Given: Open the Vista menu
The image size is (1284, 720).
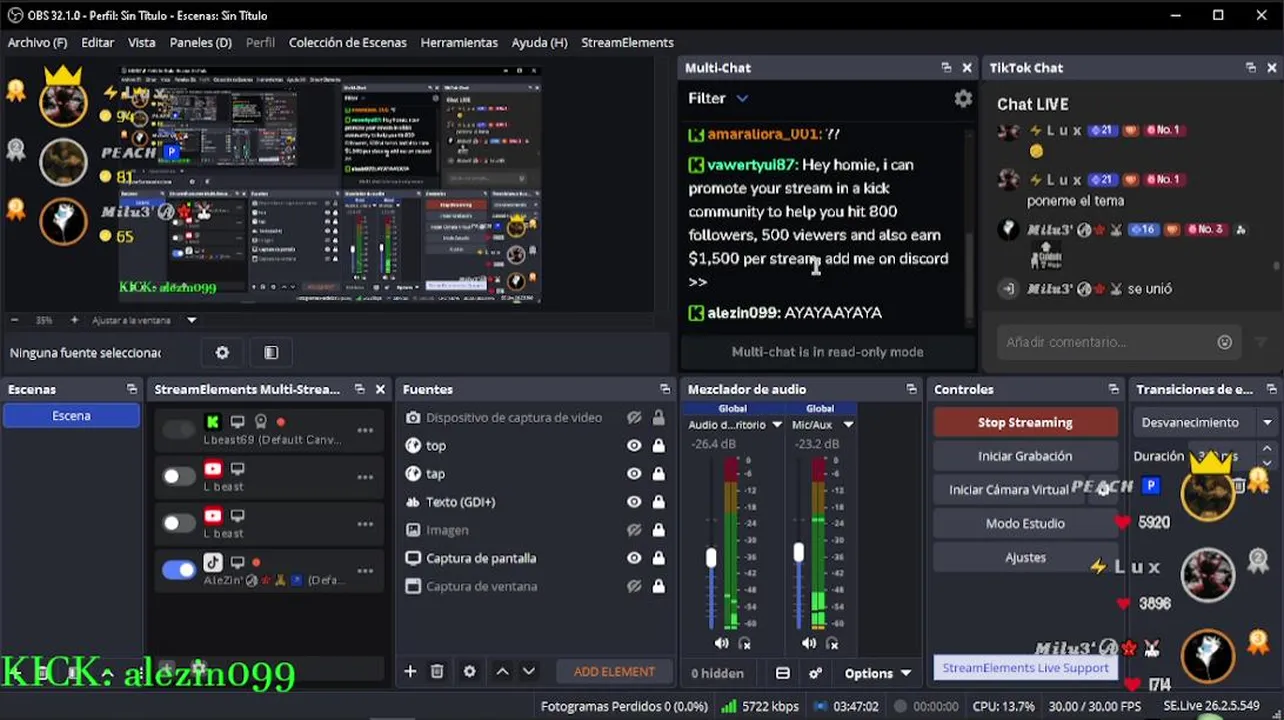Looking at the screenshot, I should click(x=141, y=42).
